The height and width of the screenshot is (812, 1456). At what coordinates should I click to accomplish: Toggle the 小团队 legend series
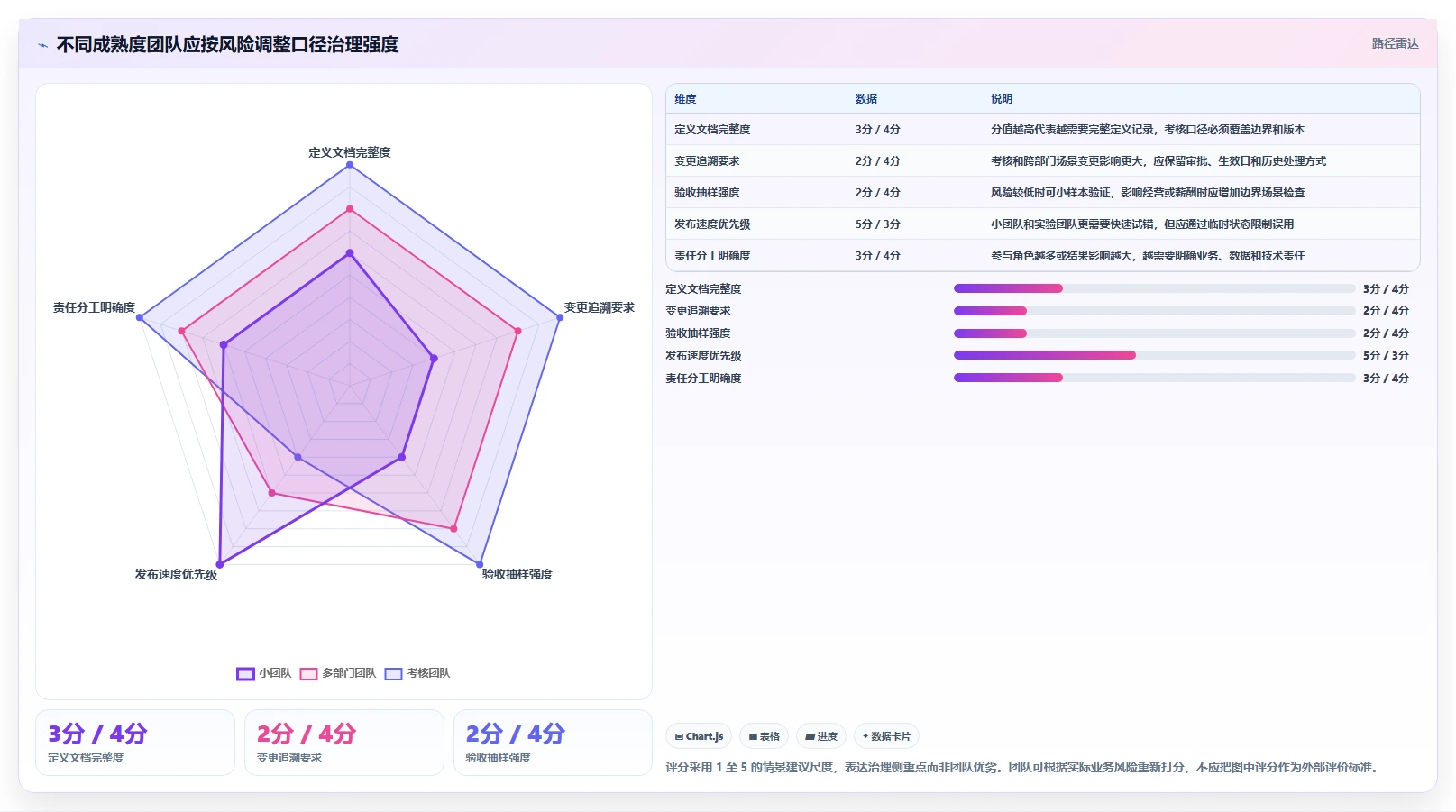tap(263, 673)
